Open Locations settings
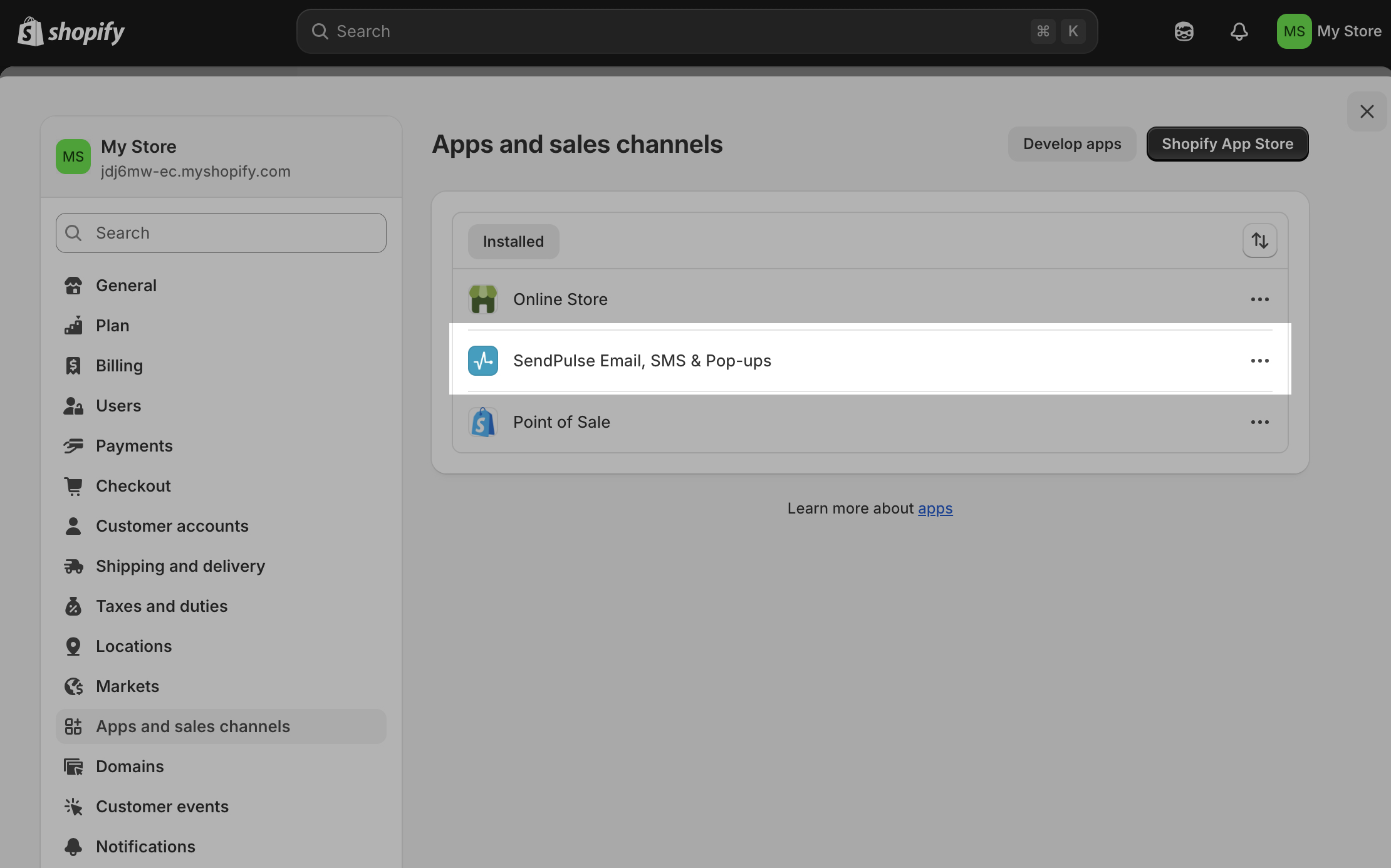This screenshot has height=868, width=1391. (x=221, y=646)
